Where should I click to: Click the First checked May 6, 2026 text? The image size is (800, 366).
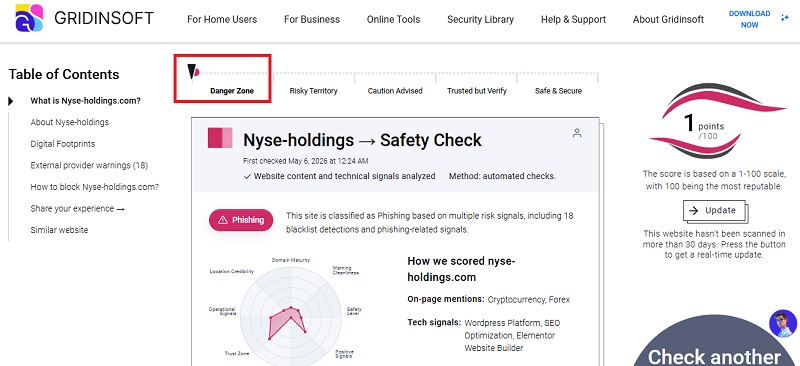[x=306, y=161]
